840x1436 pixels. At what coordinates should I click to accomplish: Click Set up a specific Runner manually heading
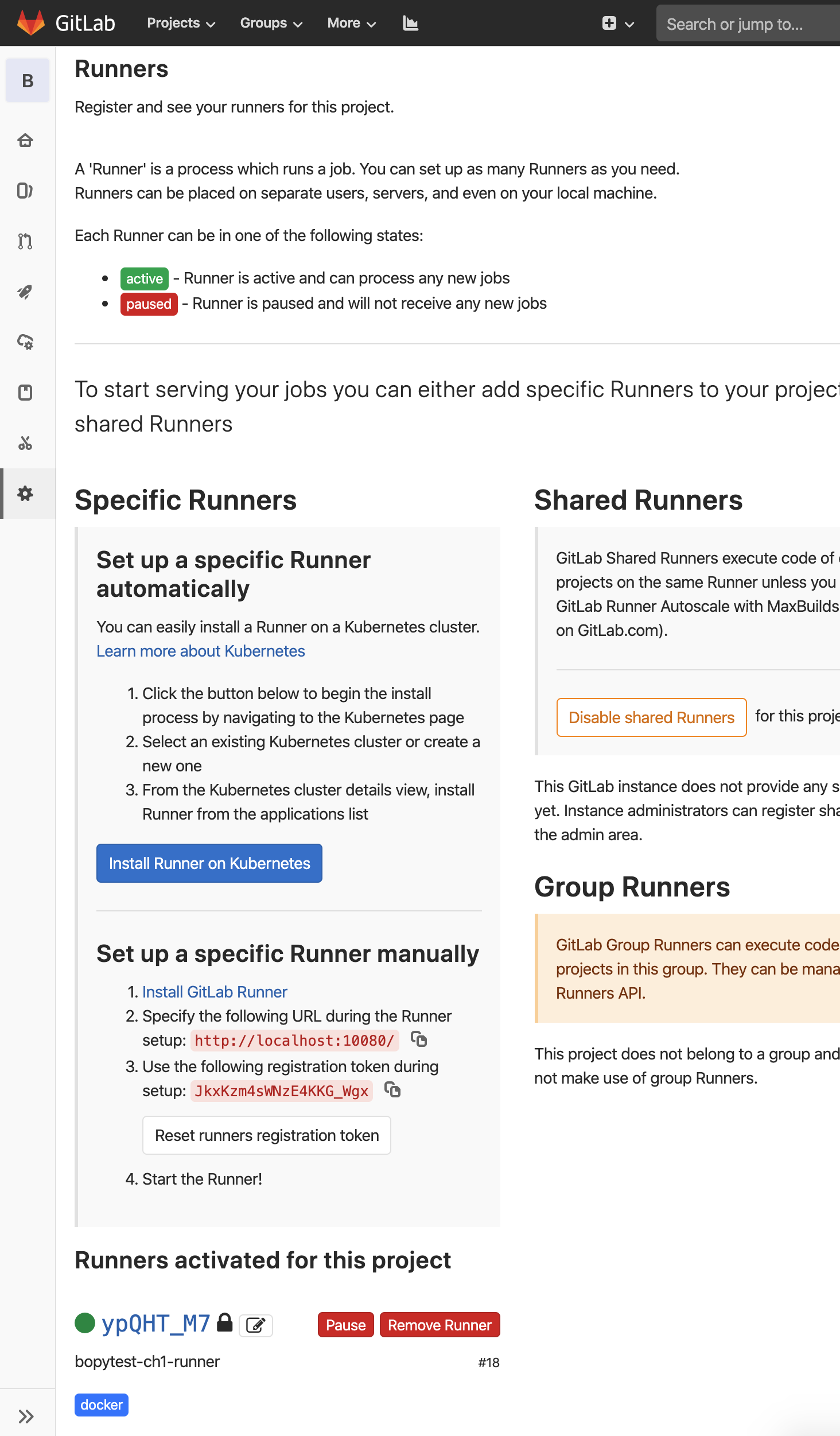[288, 954]
